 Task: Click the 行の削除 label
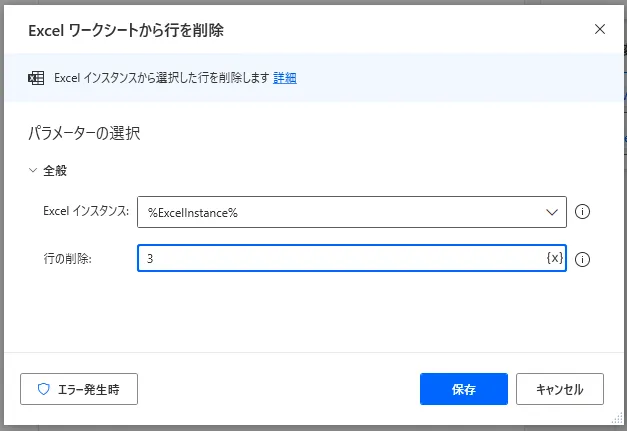[69, 259]
